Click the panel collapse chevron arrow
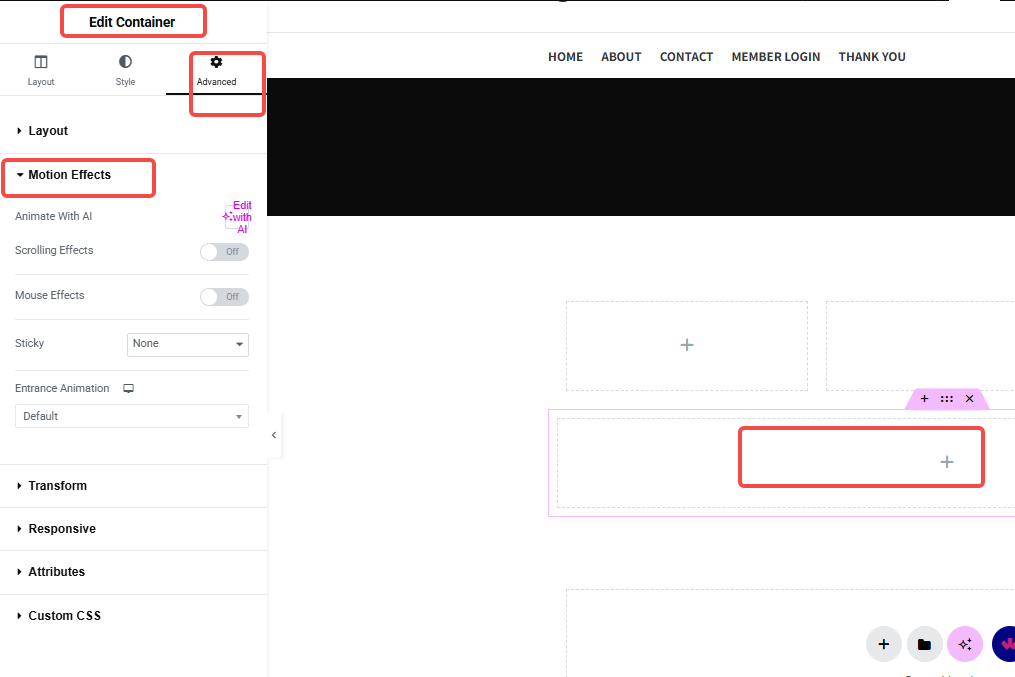Image resolution: width=1015 pixels, height=677 pixels. [274, 435]
